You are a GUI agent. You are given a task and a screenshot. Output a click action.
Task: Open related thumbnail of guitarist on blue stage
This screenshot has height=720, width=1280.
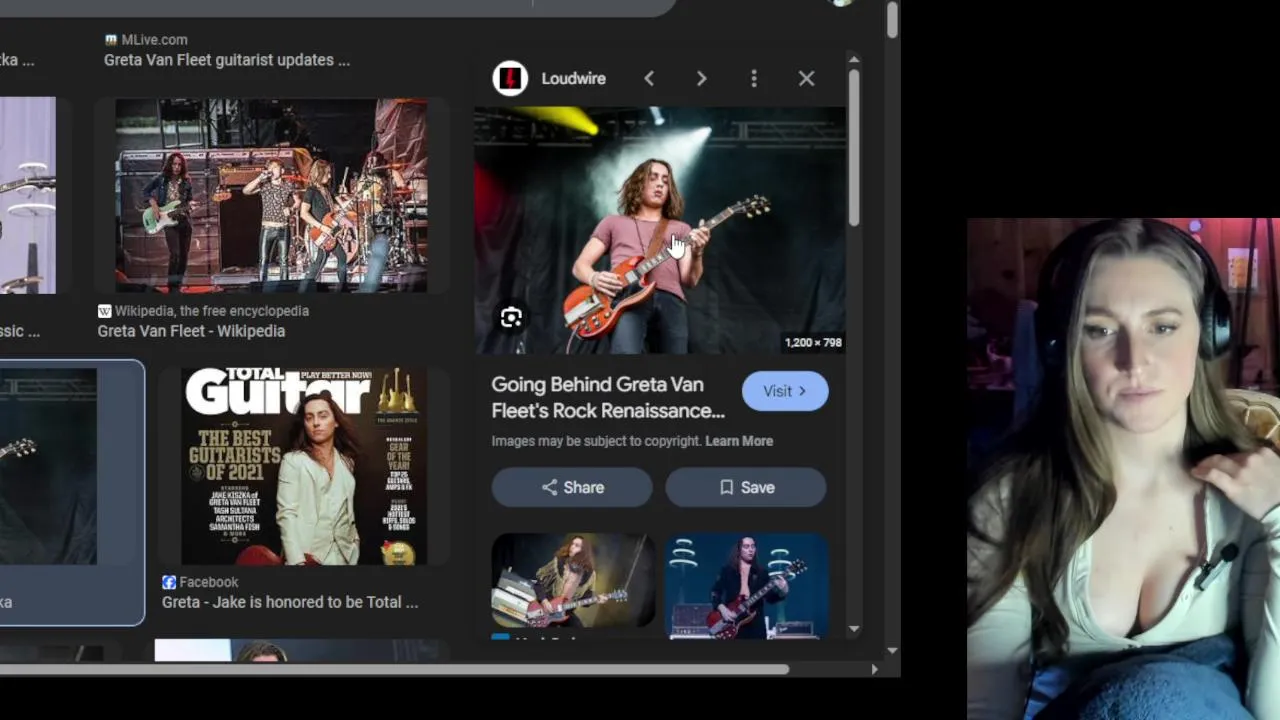746,585
